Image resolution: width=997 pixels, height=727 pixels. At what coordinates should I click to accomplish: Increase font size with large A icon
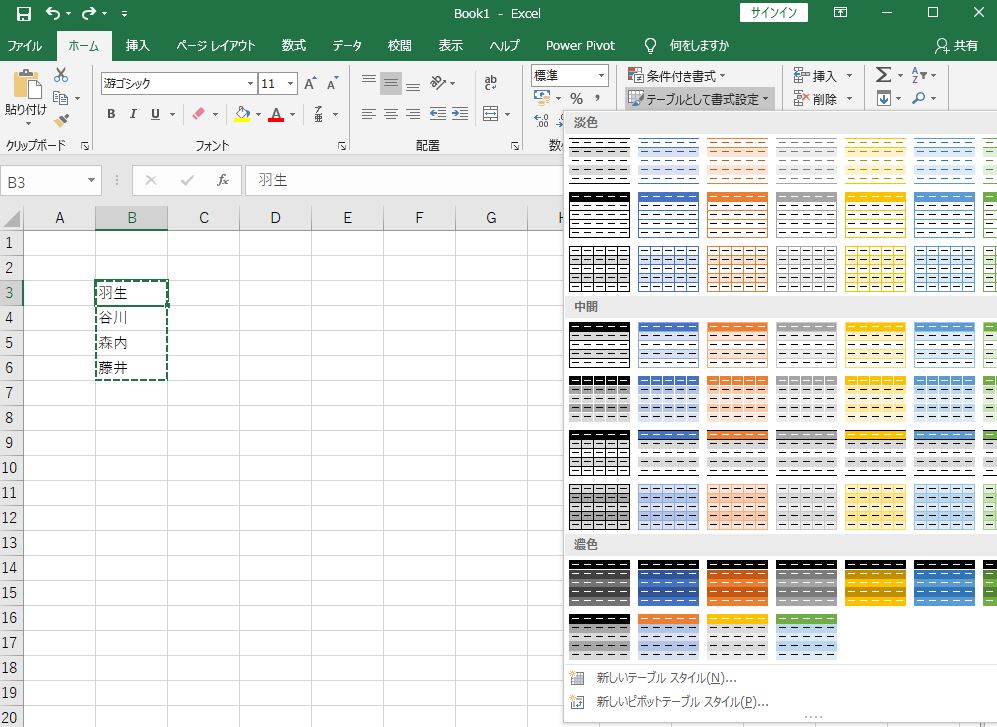(x=310, y=83)
